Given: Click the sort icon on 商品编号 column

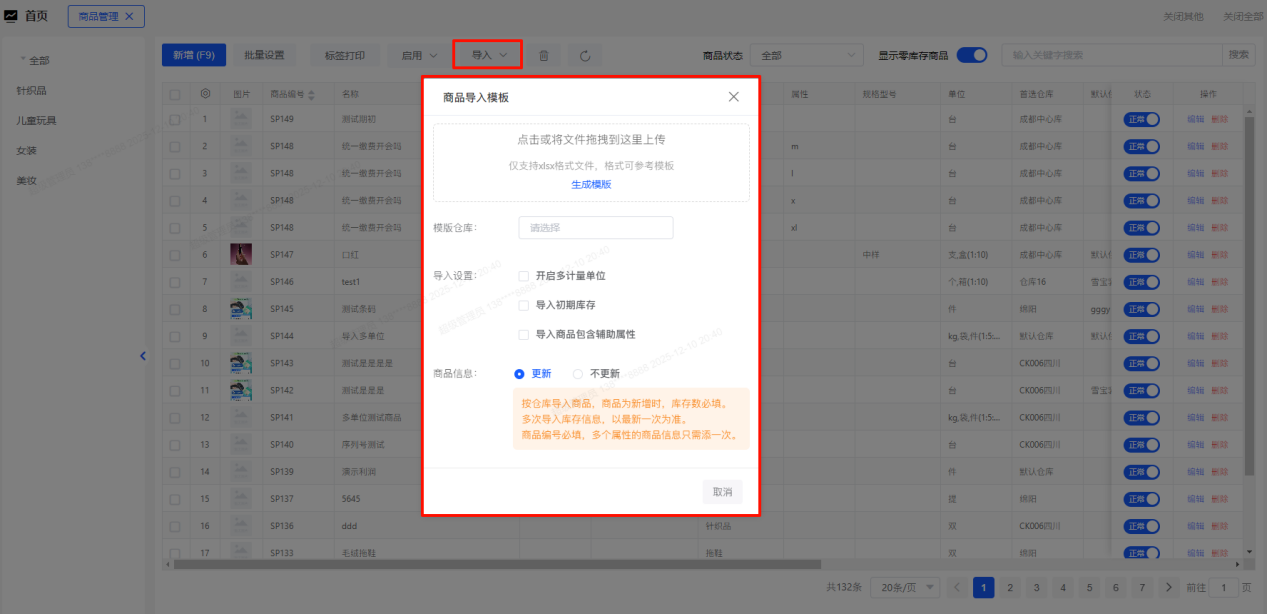Looking at the screenshot, I should (311, 95).
